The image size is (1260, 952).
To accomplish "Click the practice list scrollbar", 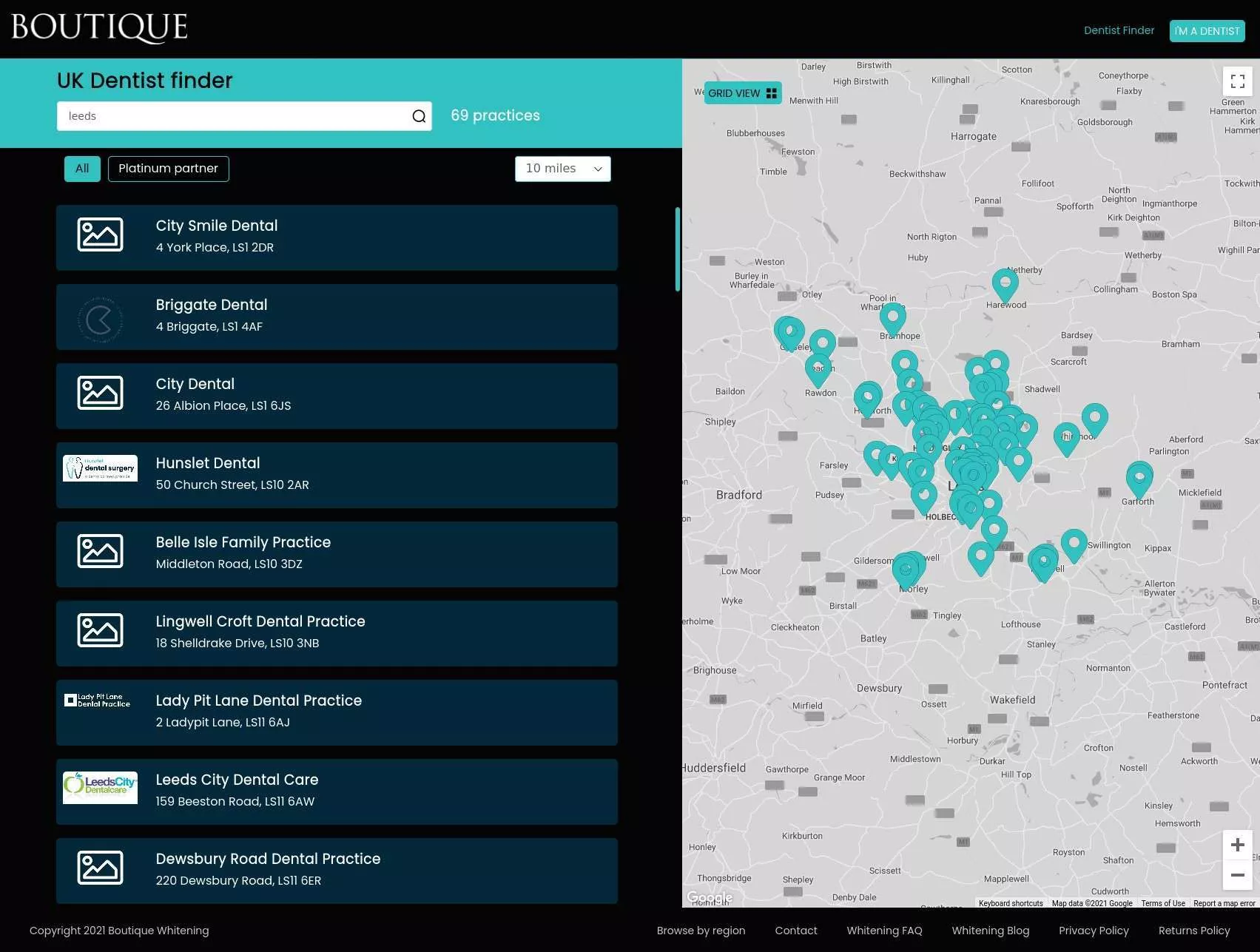I will click(x=678, y=249).
